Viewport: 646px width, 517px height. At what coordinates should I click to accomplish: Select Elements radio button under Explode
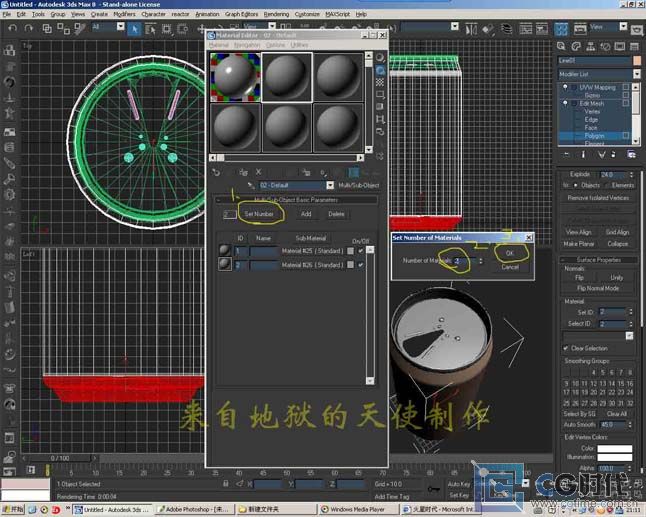pos(608,185)
